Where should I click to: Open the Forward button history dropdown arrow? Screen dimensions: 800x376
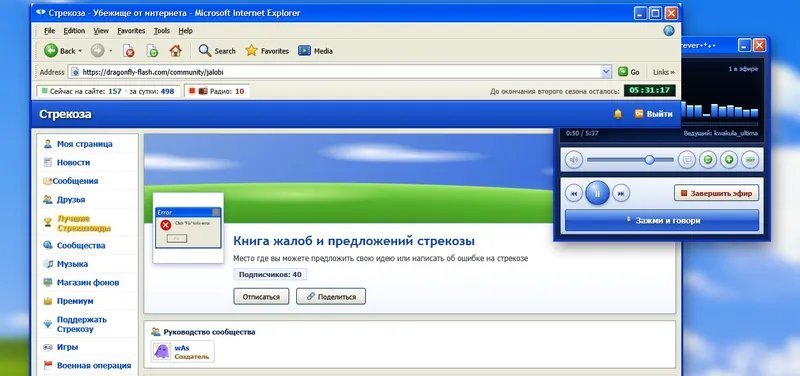tap(110, 51)
